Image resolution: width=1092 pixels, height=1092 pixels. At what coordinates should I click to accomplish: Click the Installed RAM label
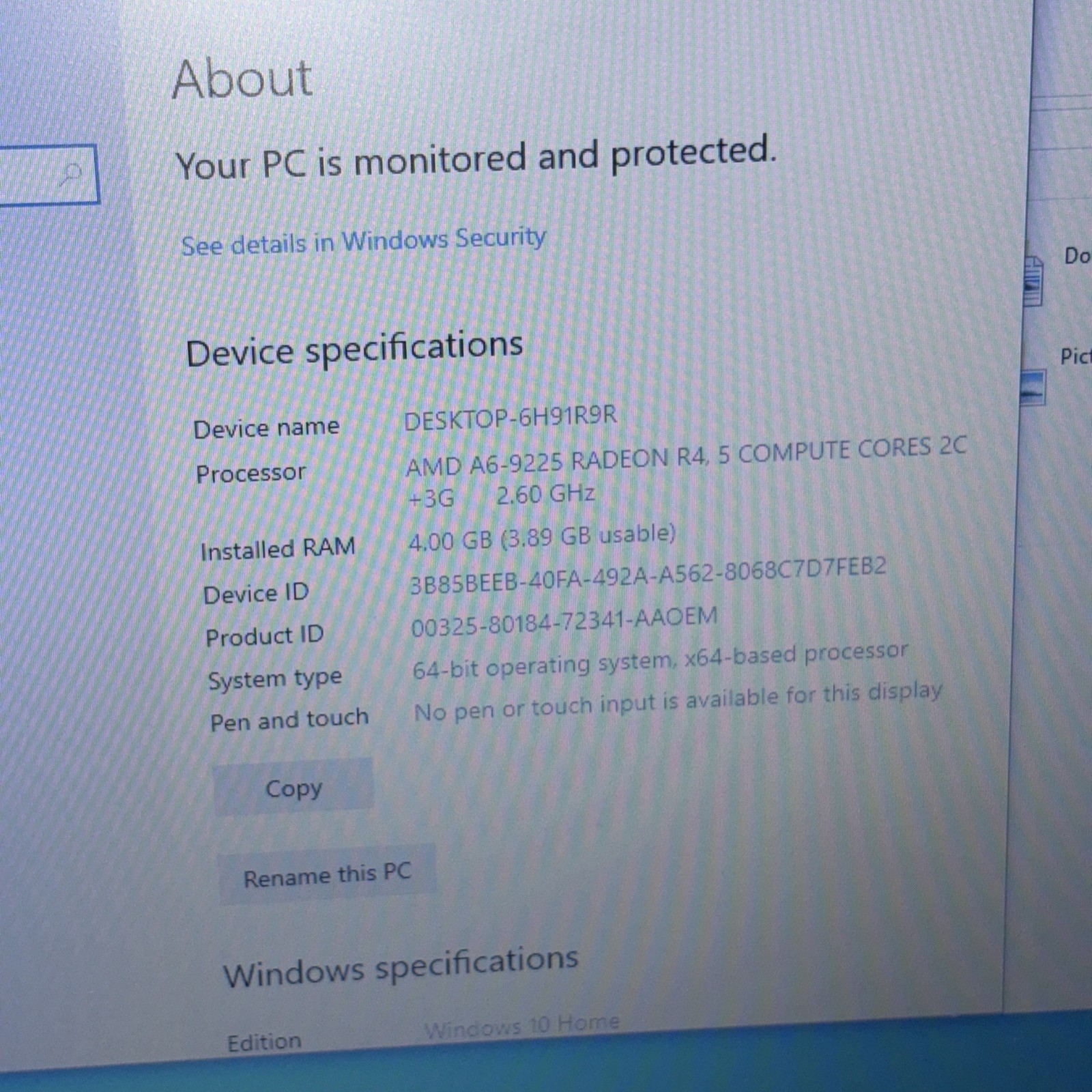[278, 549]
